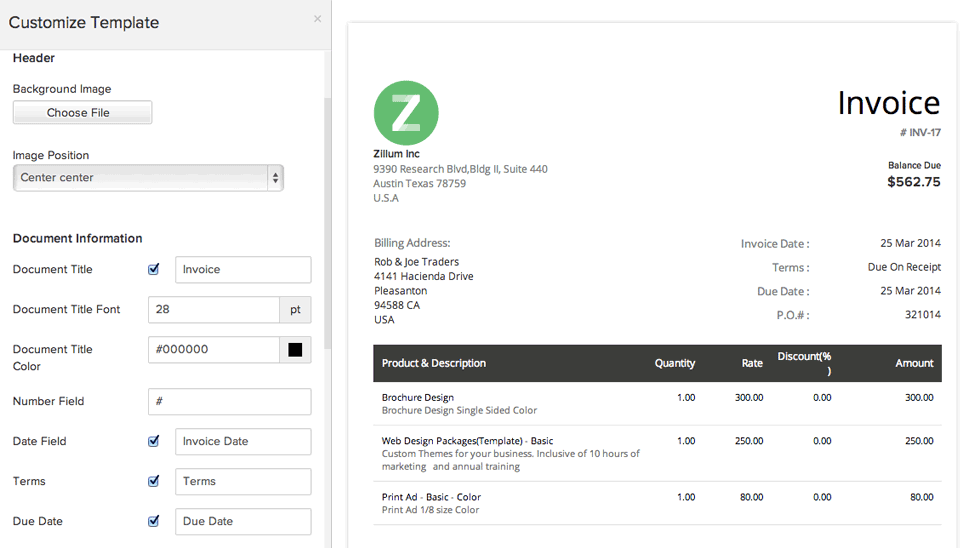Viewport: 970px width, 548px height.
Task: Click the black color swatch
Action: (295, 350)
